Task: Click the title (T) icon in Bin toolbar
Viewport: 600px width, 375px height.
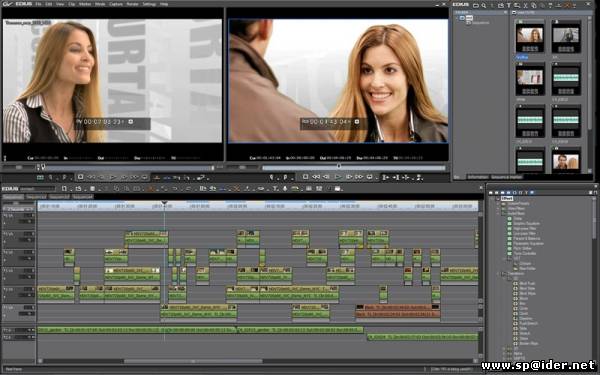Action: 509,5
